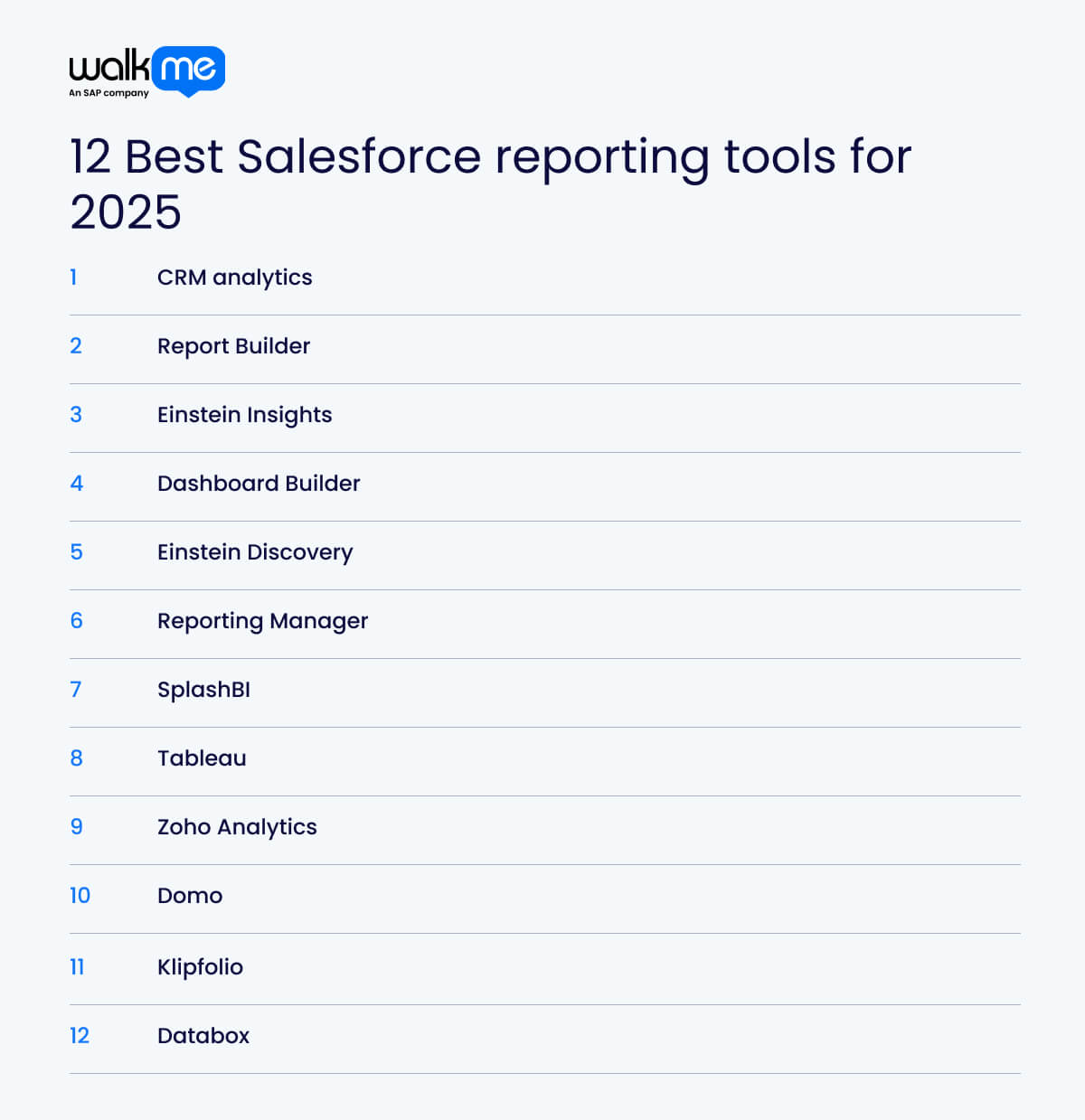
Task: Select Zoho Analytics from the list
Action: pos(237,827)
